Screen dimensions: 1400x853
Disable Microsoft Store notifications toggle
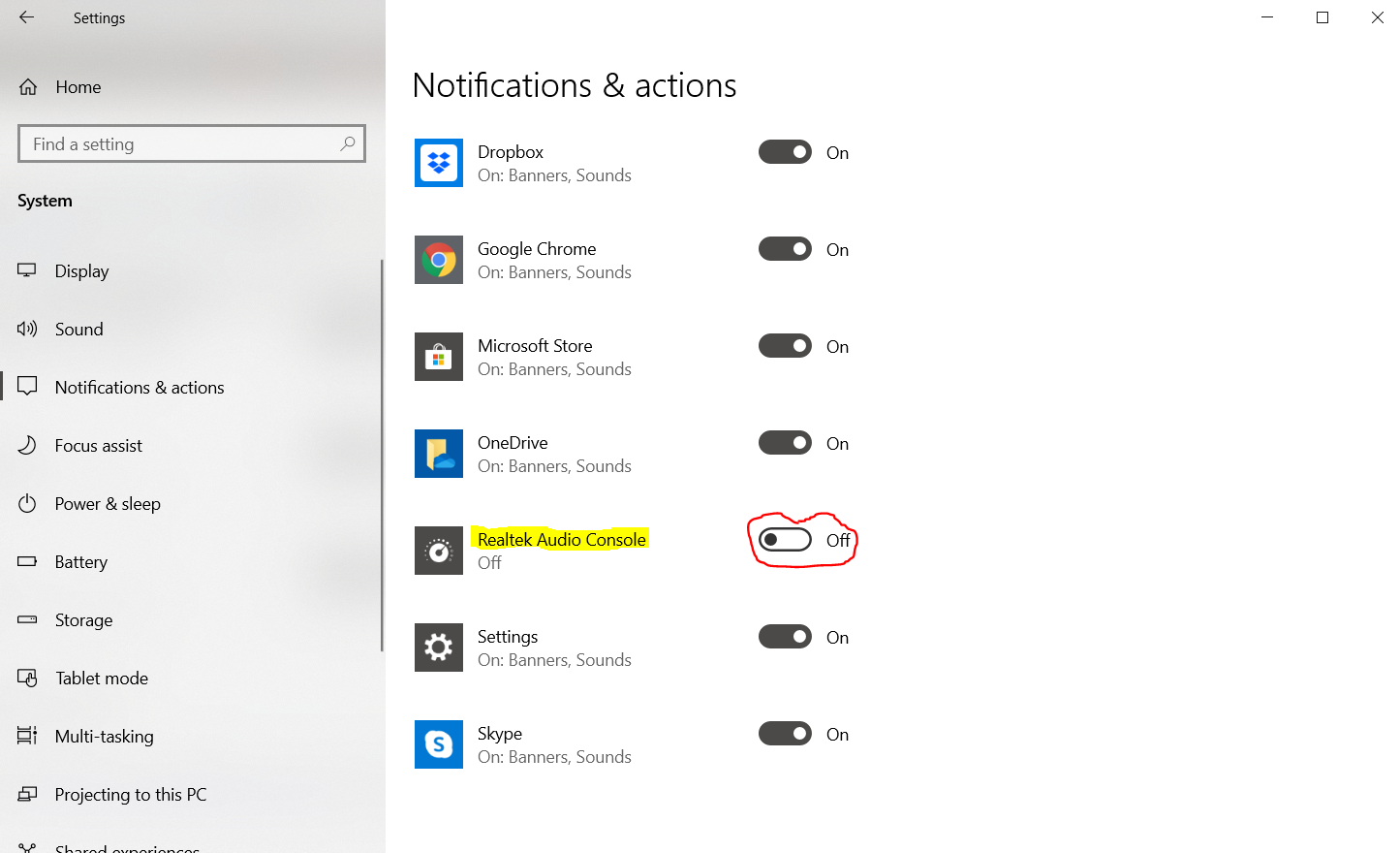point(785,346)
